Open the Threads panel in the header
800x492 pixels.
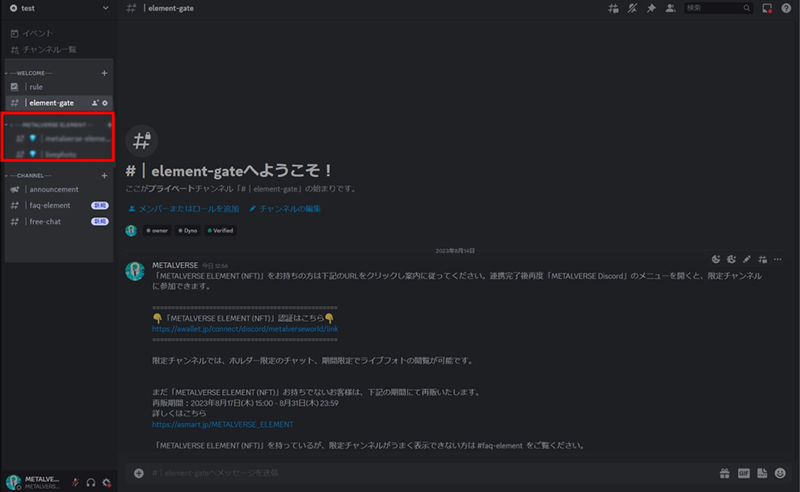(613, 8)
